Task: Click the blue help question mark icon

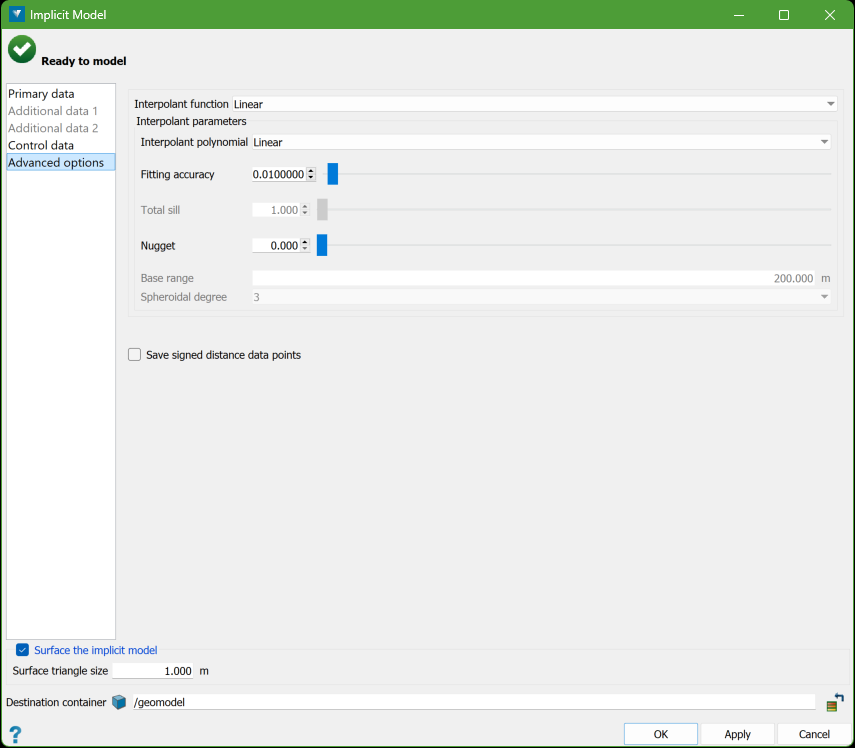Action: click(15, 735)
